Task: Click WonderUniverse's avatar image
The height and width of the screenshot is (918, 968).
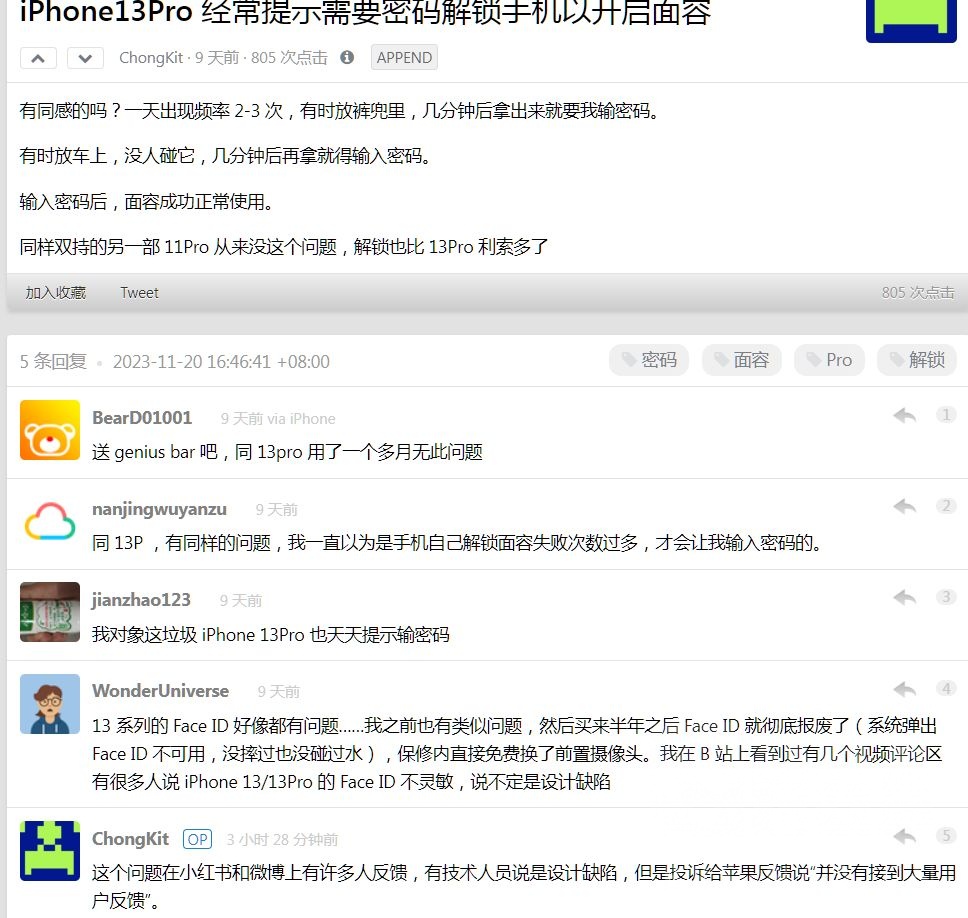Action: (x=49, y=705)
